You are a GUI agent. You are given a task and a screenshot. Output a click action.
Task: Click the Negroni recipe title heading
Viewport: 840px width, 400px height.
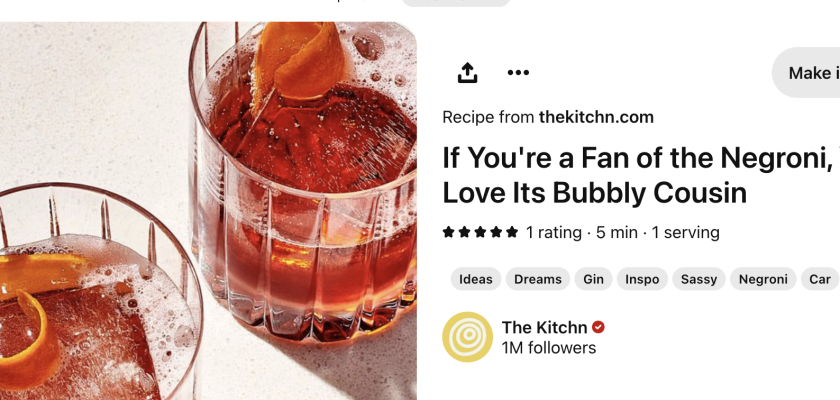[x=641, y=175]
